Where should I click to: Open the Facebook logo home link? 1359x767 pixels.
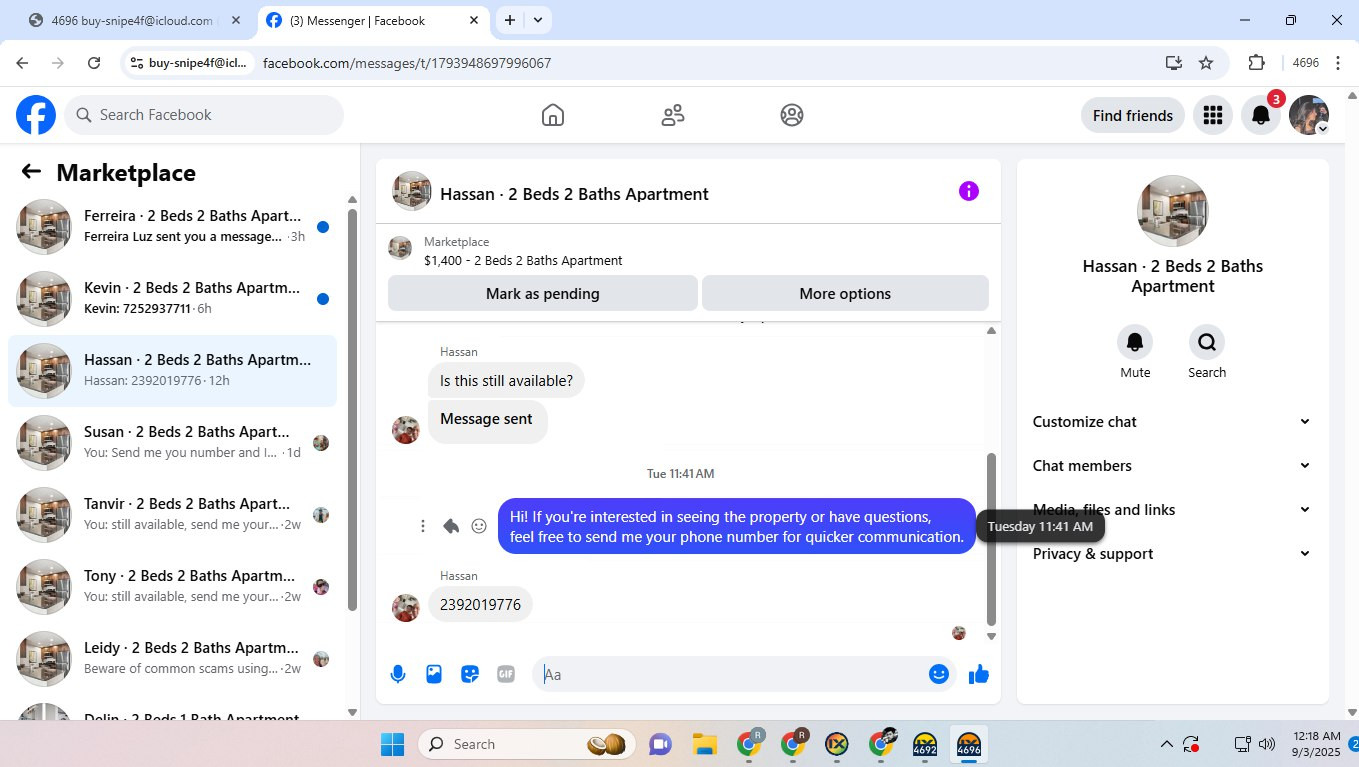tap(36, 115)
